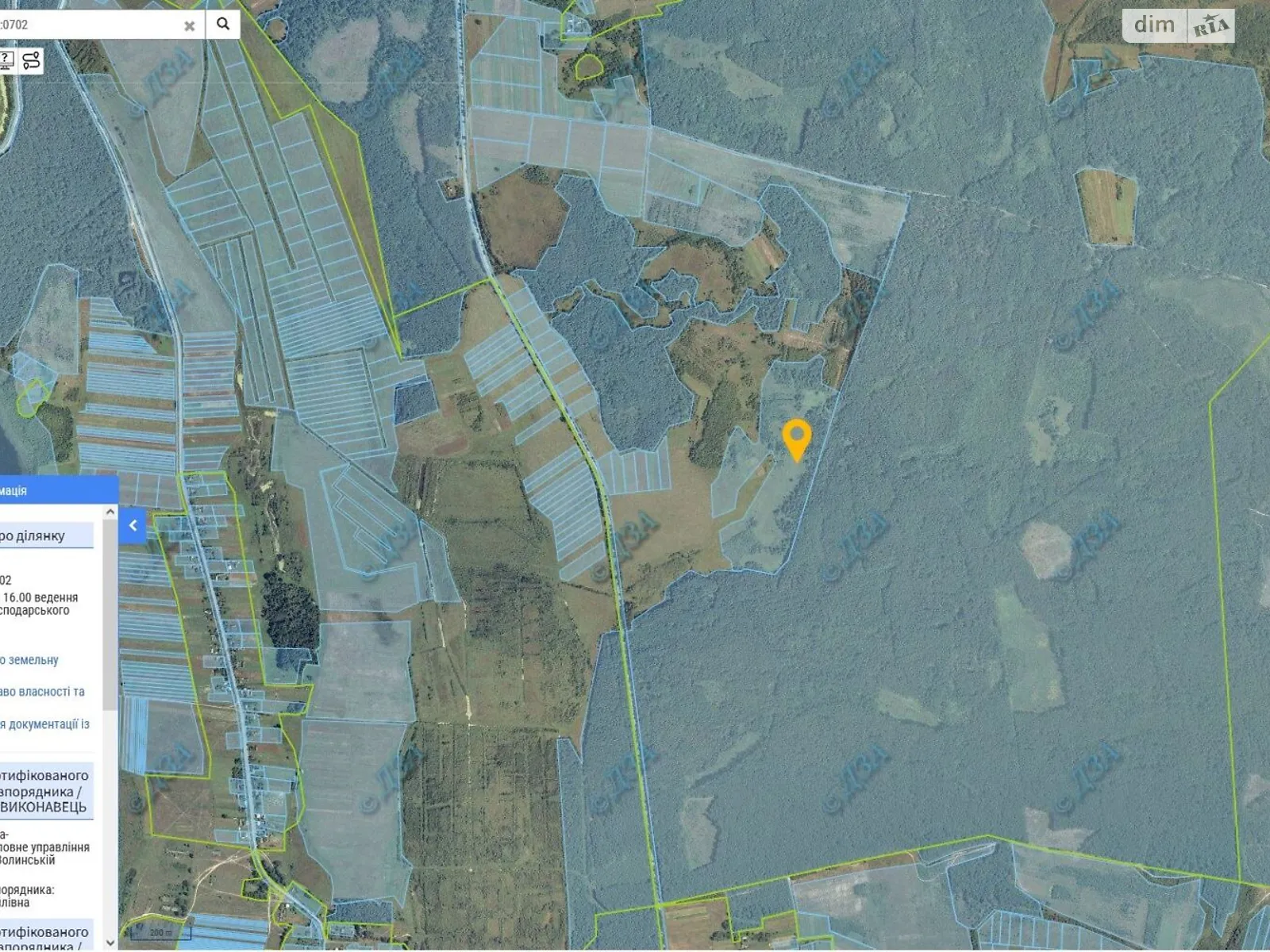
Task: Clear the search field with X
Action: point(189,26)
